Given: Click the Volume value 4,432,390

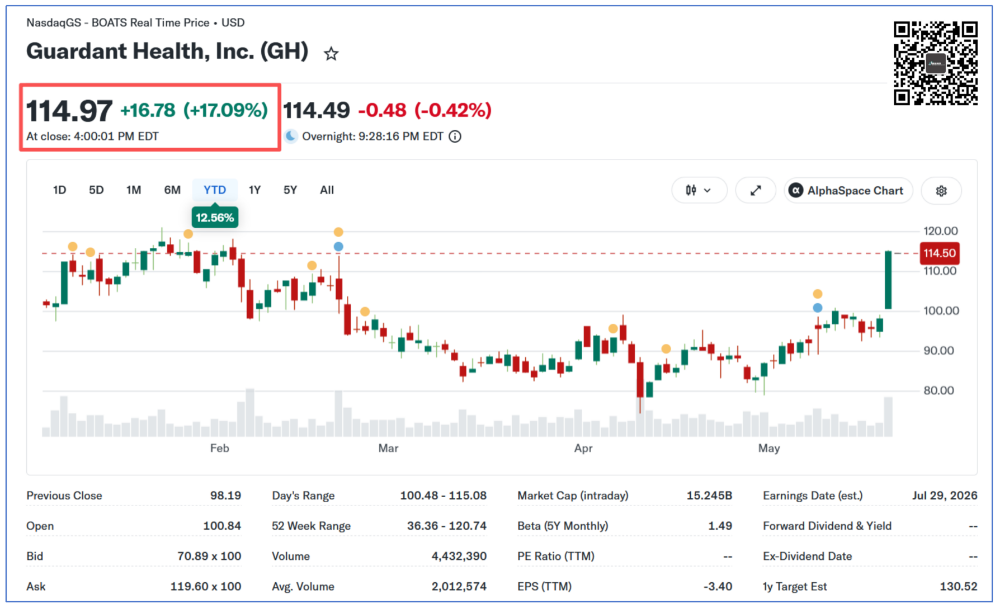Looking at the screenshot, I should pyautogui.click(x=459, y=556).
